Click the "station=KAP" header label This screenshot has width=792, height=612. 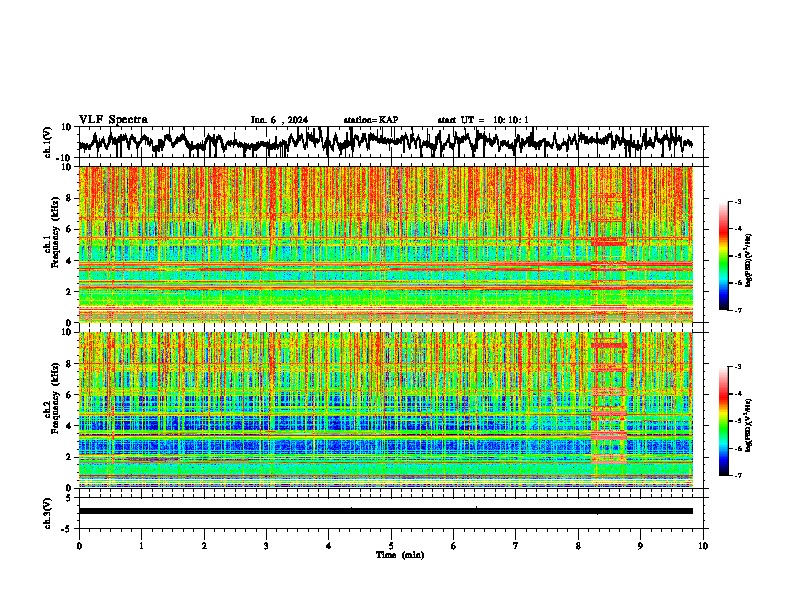coord(371,120)
